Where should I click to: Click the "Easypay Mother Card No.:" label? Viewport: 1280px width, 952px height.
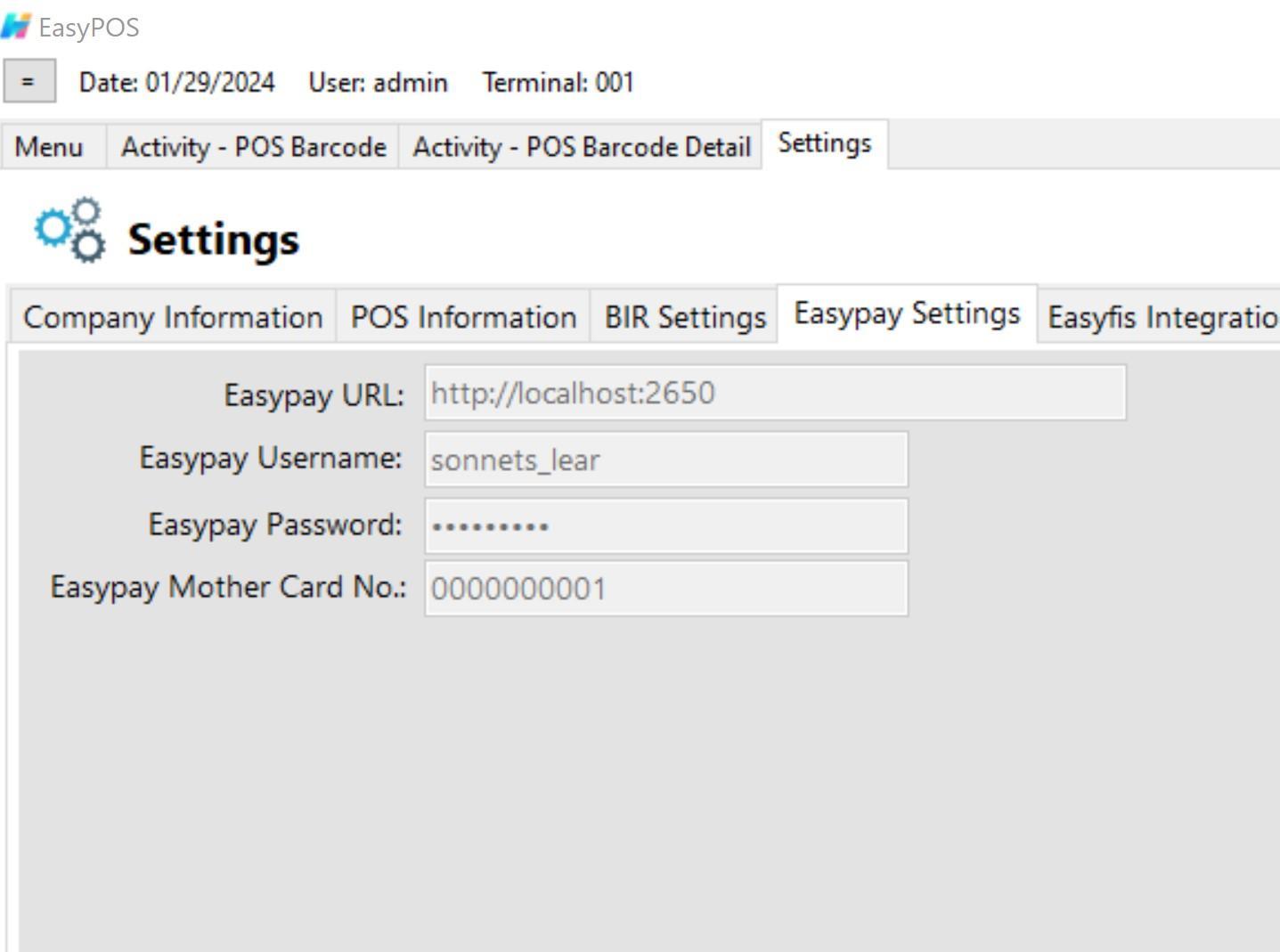pos(228,587)
